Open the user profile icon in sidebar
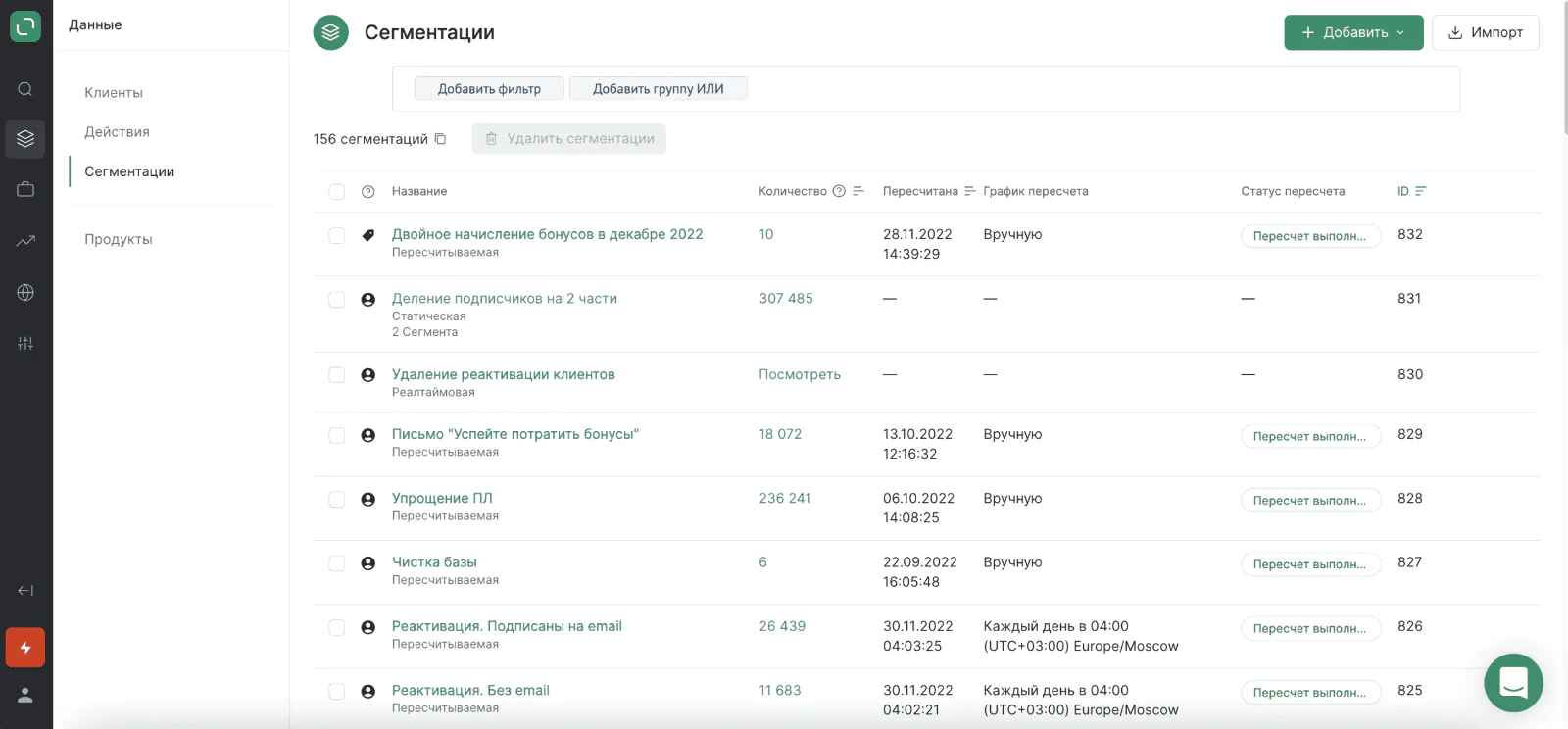This screenshot has width=1568, height=729. tap(25, 695)
